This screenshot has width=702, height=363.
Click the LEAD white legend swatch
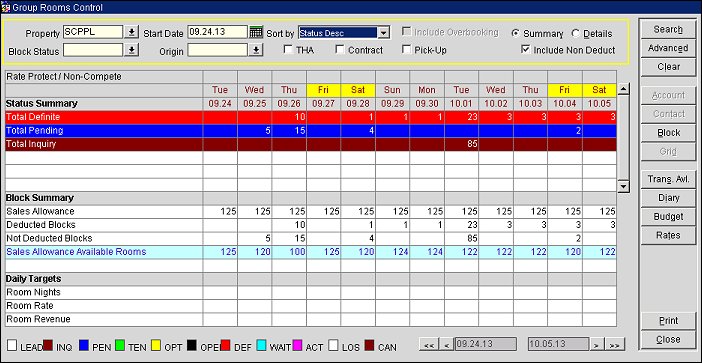(13, 345)
